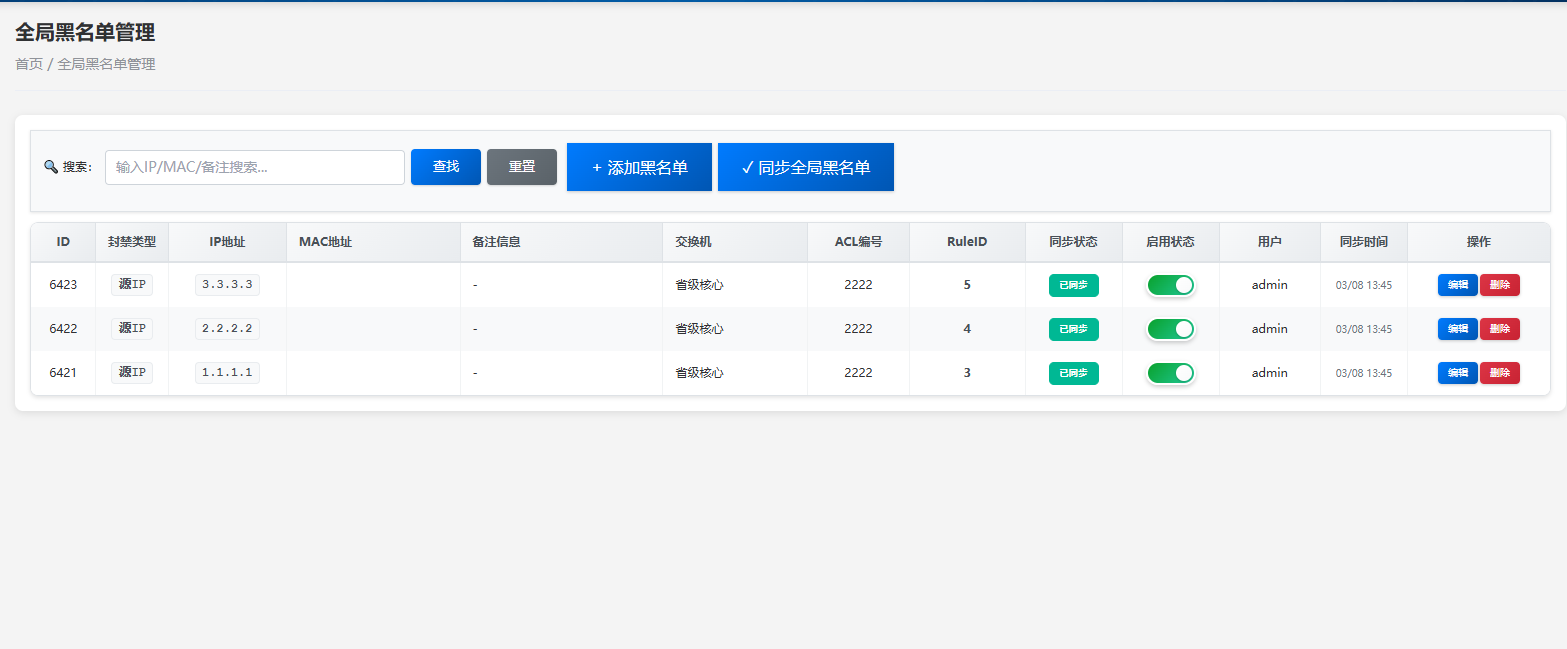
Task: Click the 已同步 badge in row 6421
Action: point(1074,372)
